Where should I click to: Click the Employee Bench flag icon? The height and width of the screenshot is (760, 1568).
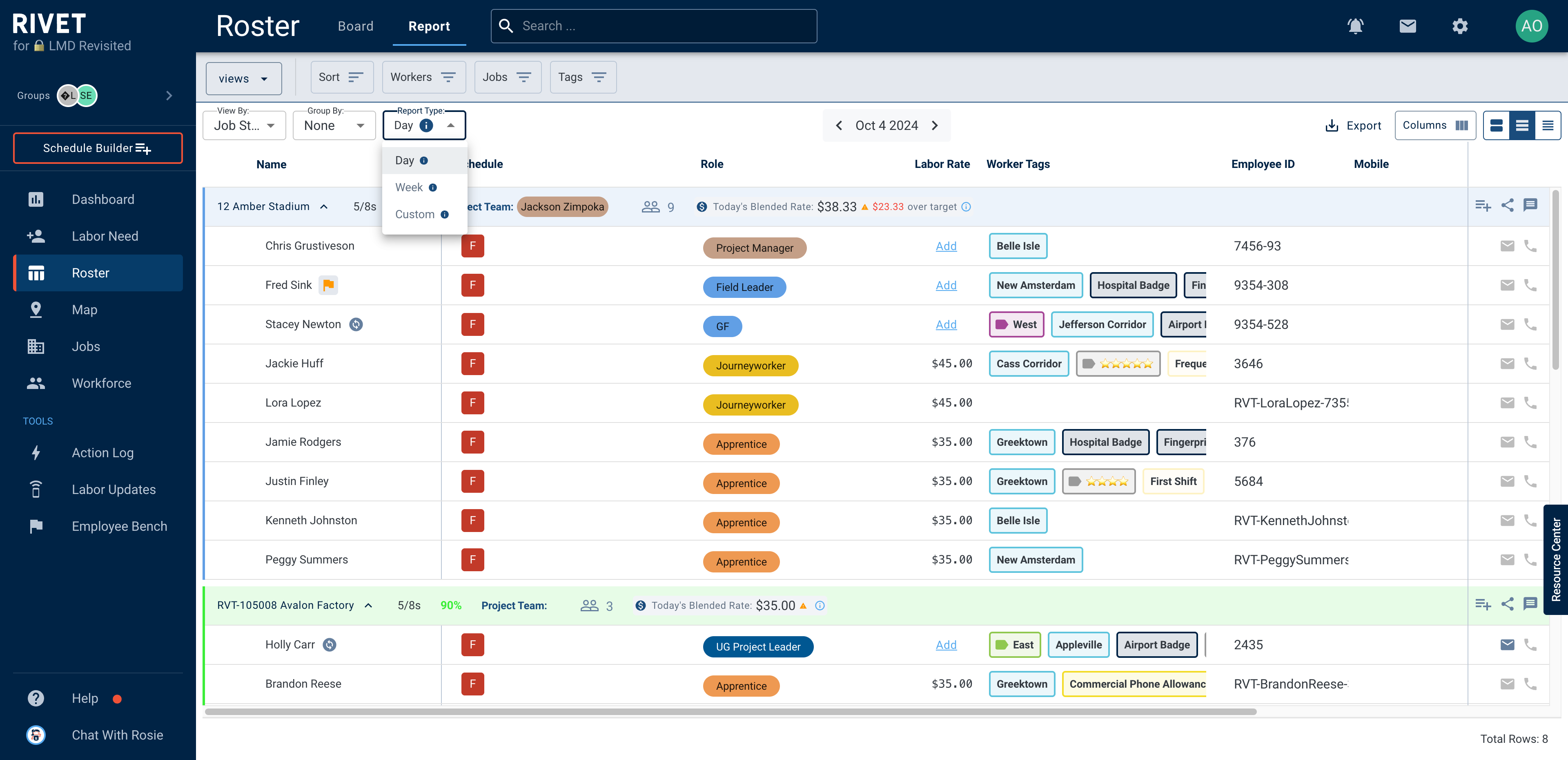click(x=36, y=526)
